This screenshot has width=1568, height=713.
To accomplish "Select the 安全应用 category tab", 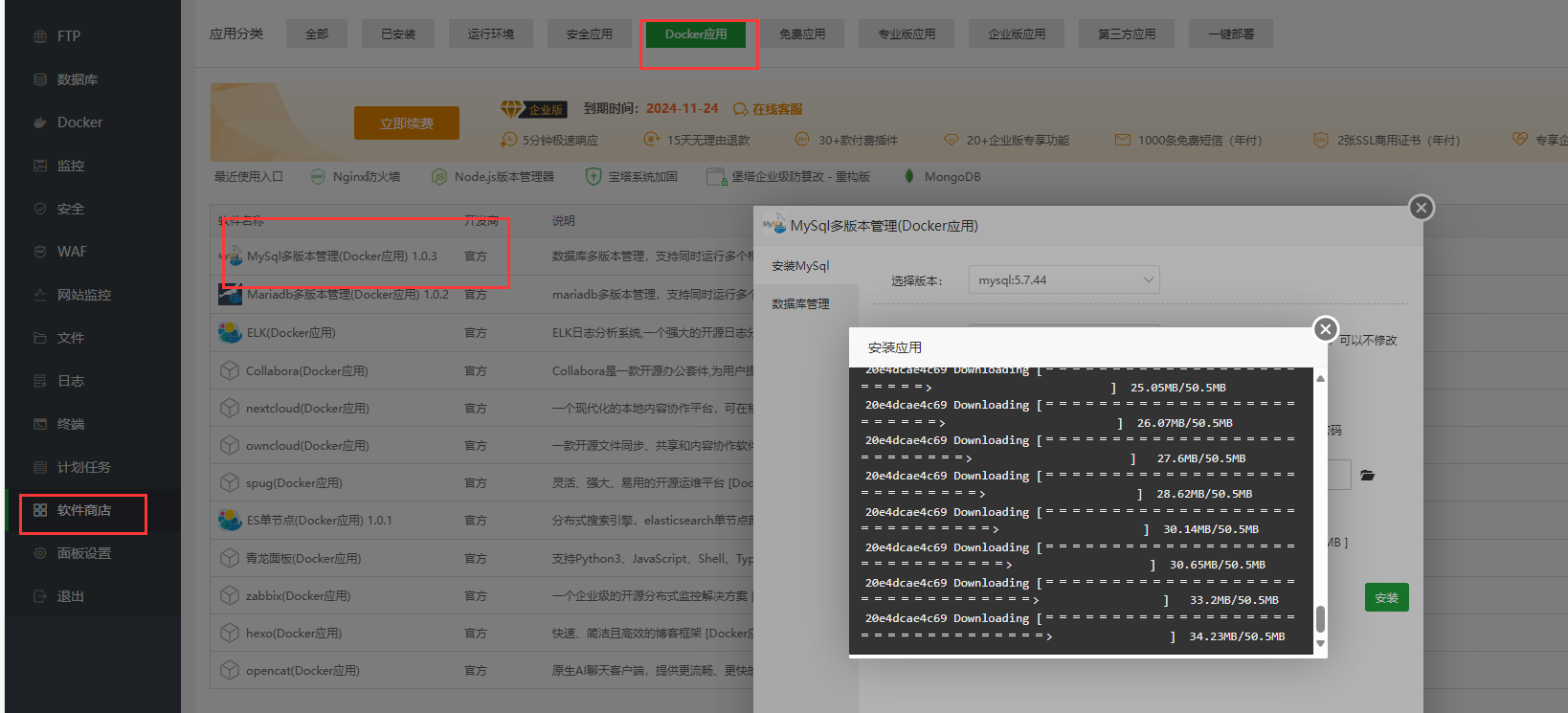I will tap(590, 33).
